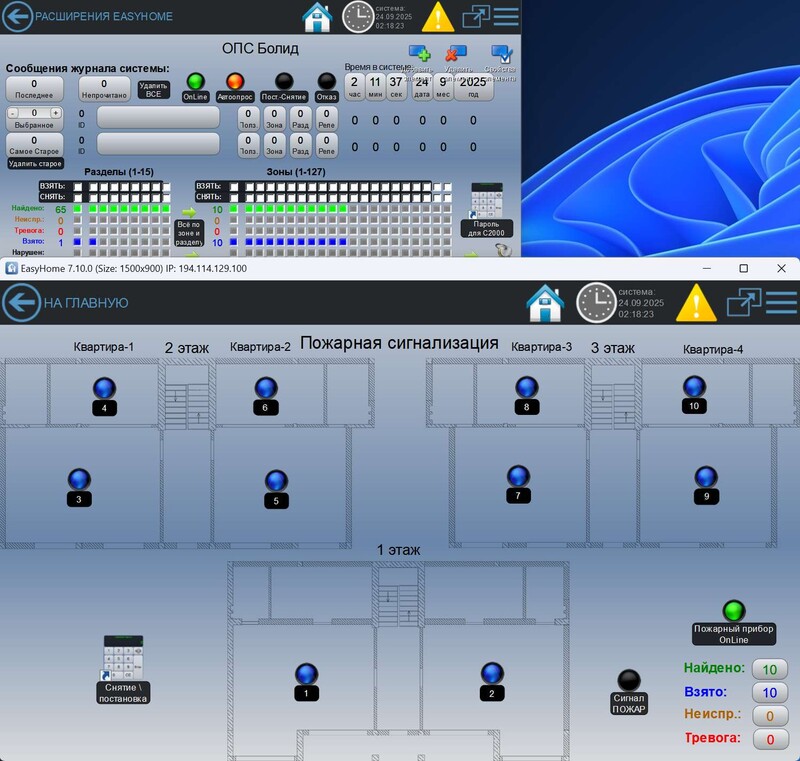
Task: Click the Сигнал ПОЖАР indicator
Action: 629,680
